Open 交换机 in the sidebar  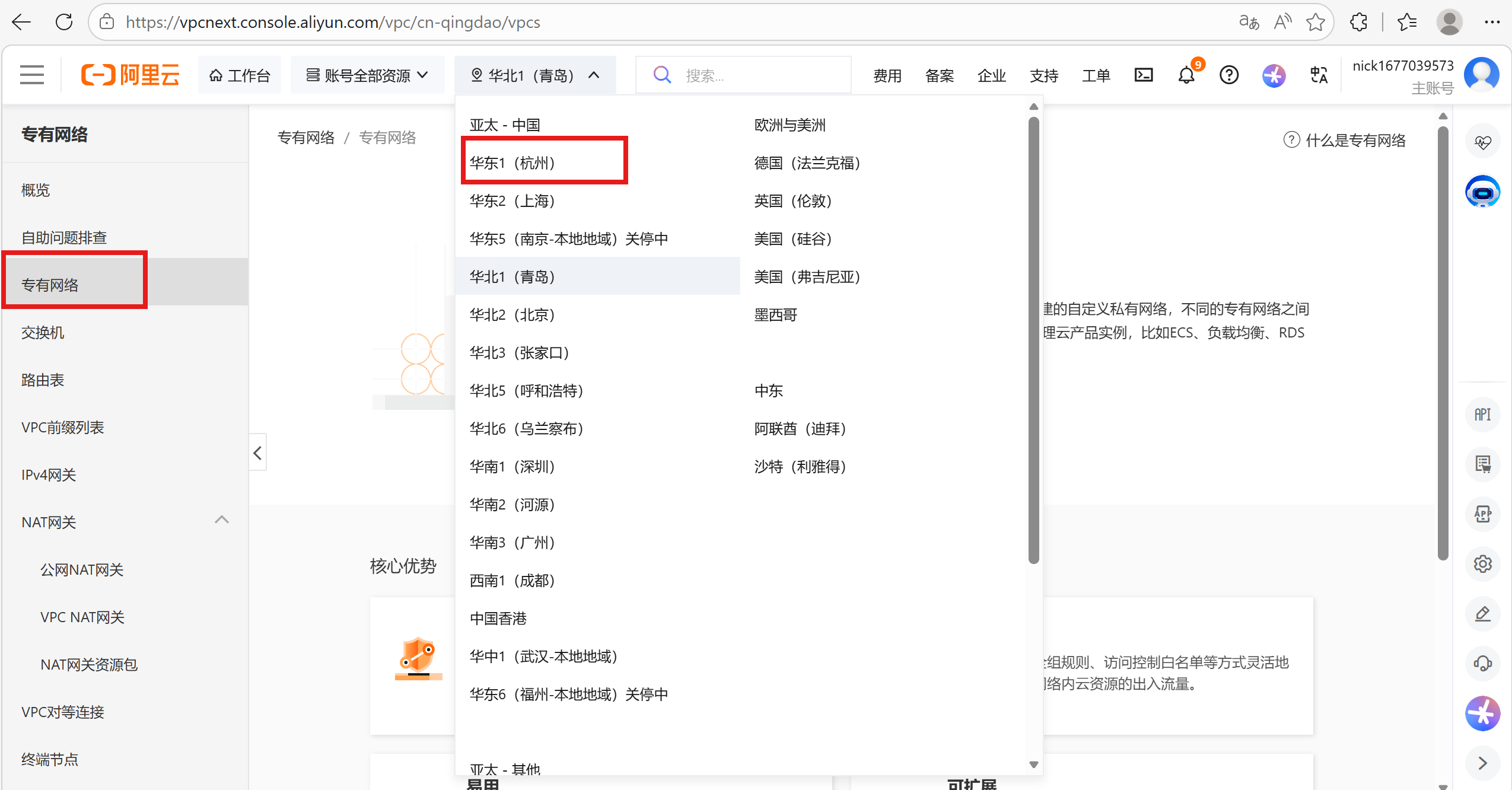(43, 333)
